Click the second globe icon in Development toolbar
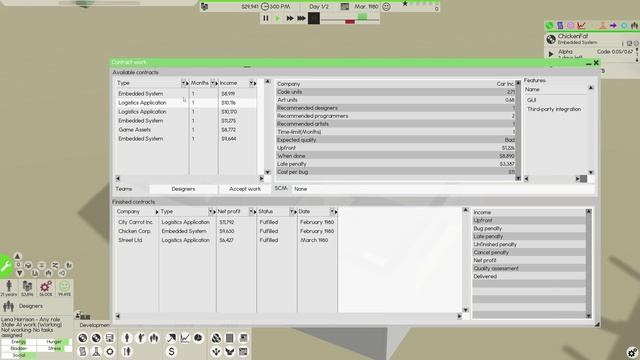Image resolution: width=640 pixels, height=360 pixels. pyautogui.click(x=96, y=338)
